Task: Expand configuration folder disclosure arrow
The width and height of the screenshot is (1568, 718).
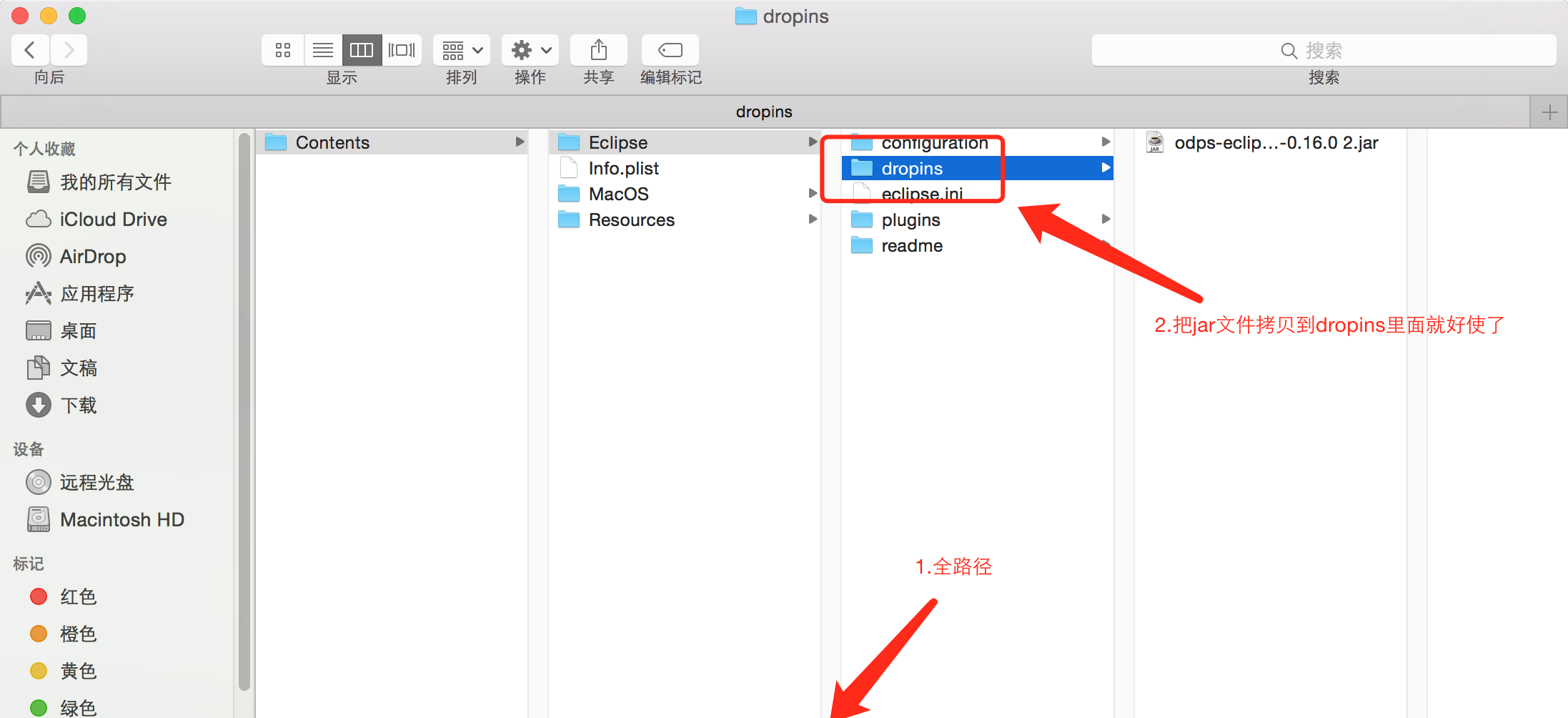Action: [x=1106, y=142]
